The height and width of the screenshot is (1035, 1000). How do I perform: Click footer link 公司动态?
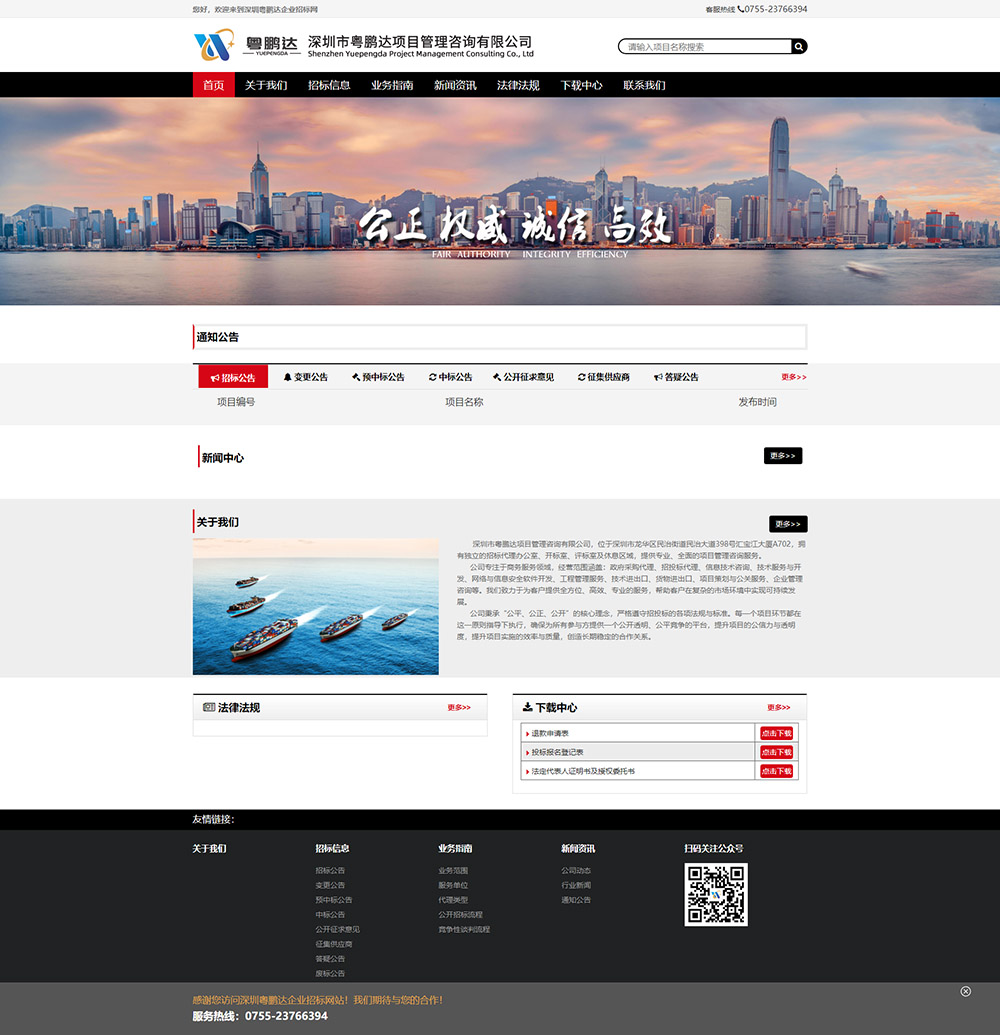(x=576, y=871)
